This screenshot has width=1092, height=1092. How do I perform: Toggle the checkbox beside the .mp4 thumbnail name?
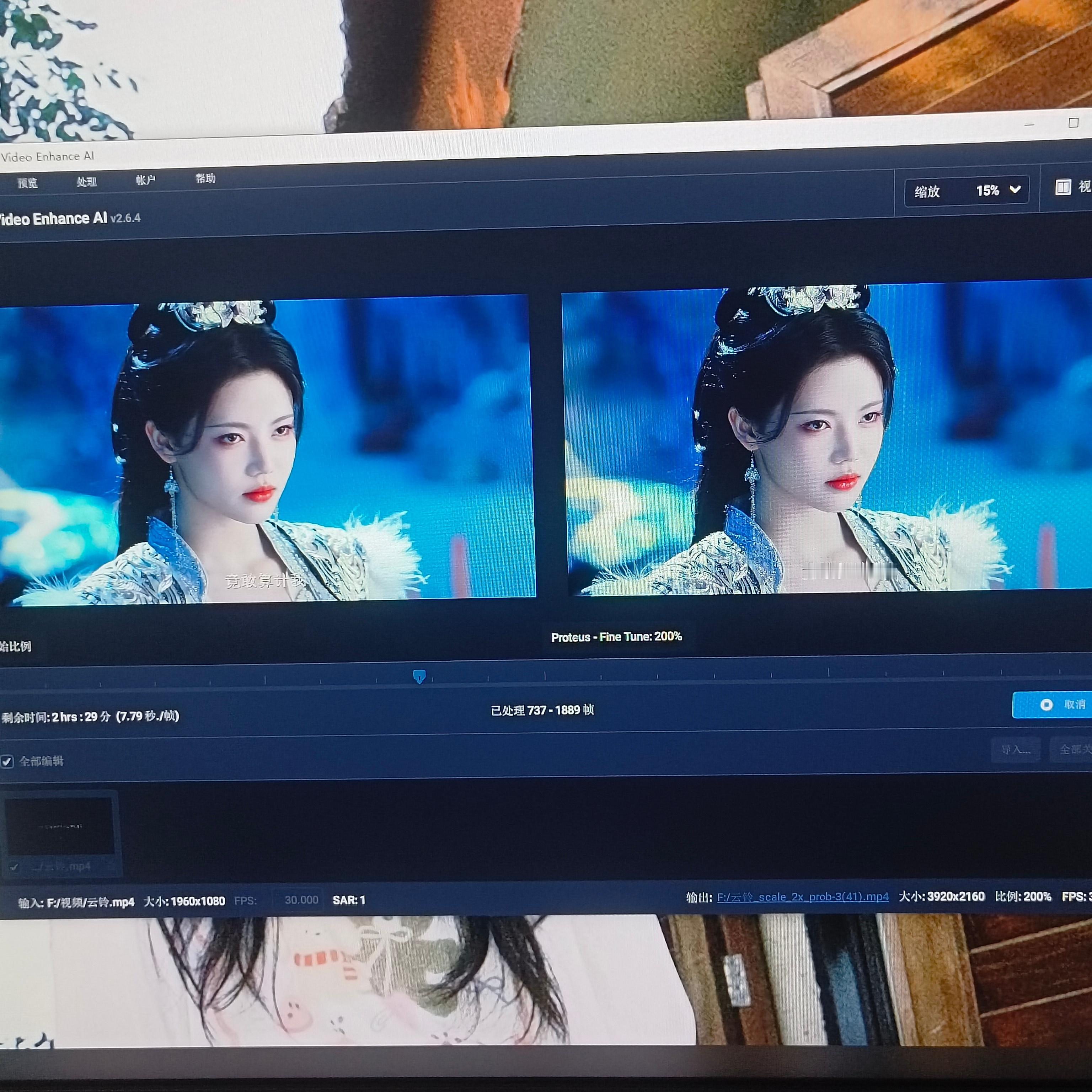[14, 867]
